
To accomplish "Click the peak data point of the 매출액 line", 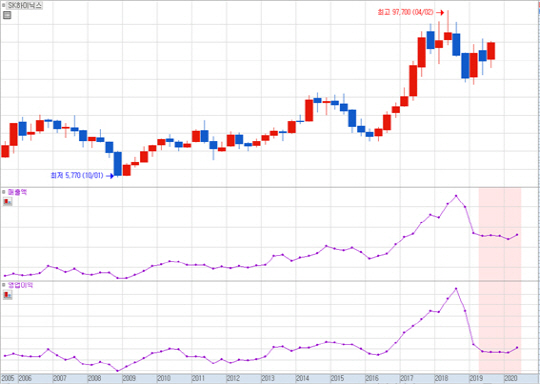I will [x=456, y=196].
